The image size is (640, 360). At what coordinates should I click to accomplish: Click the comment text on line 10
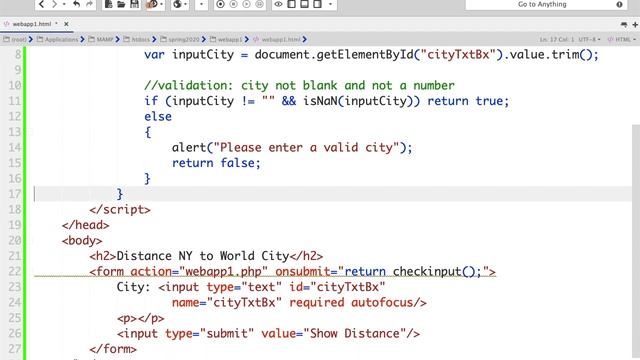pyautogui.click(x=299, y=85)
